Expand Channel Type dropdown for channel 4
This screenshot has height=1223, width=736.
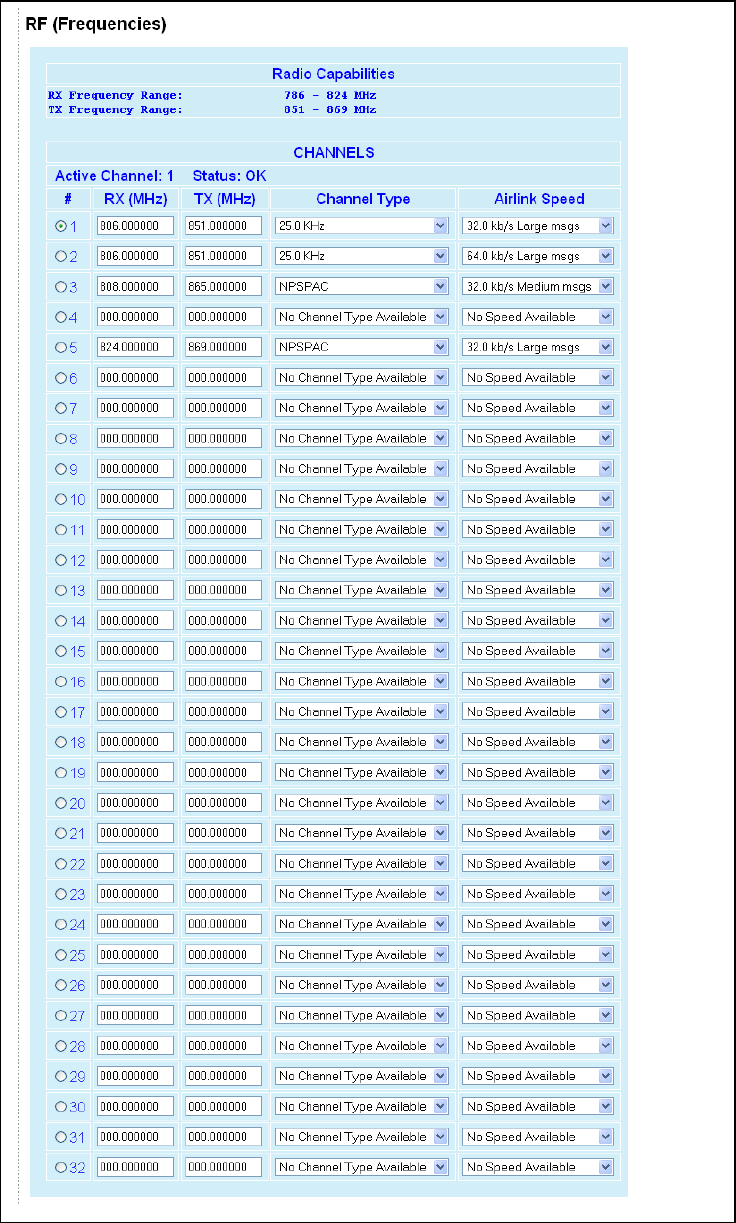pos(361,317)
